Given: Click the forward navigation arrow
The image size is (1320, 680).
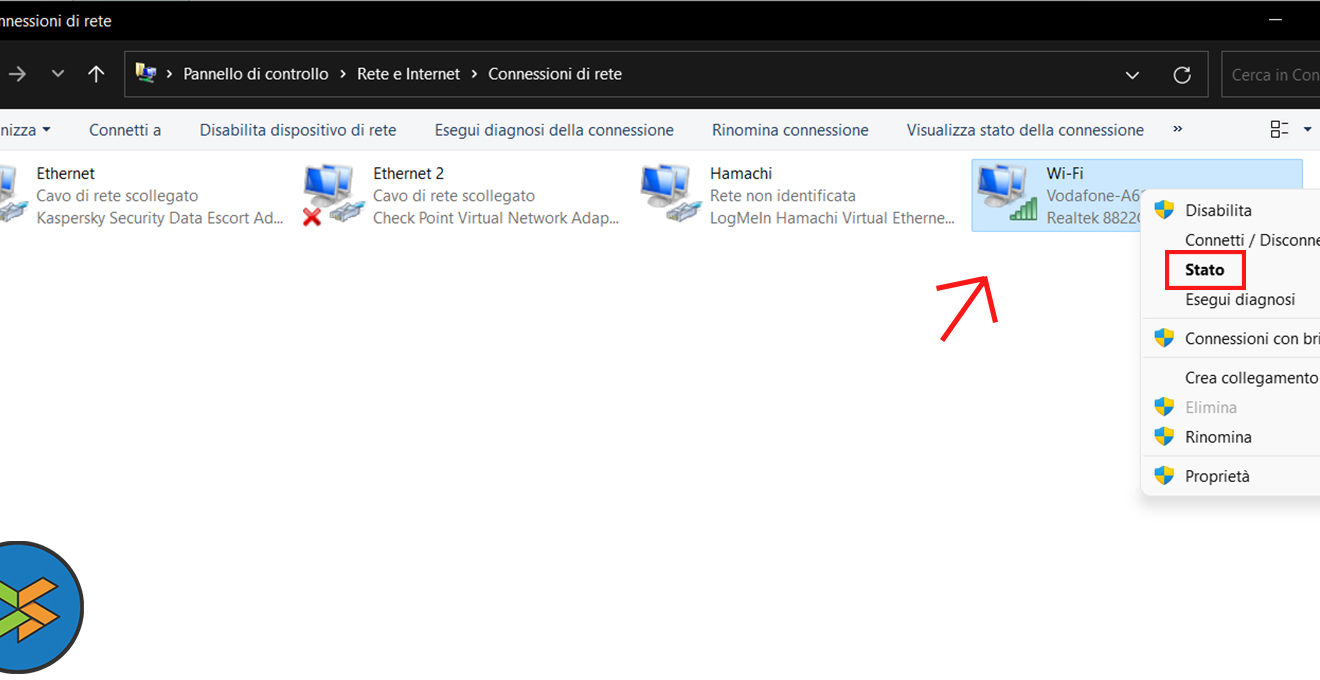Looking at the screenshot, I should click(x=18, y=74).
